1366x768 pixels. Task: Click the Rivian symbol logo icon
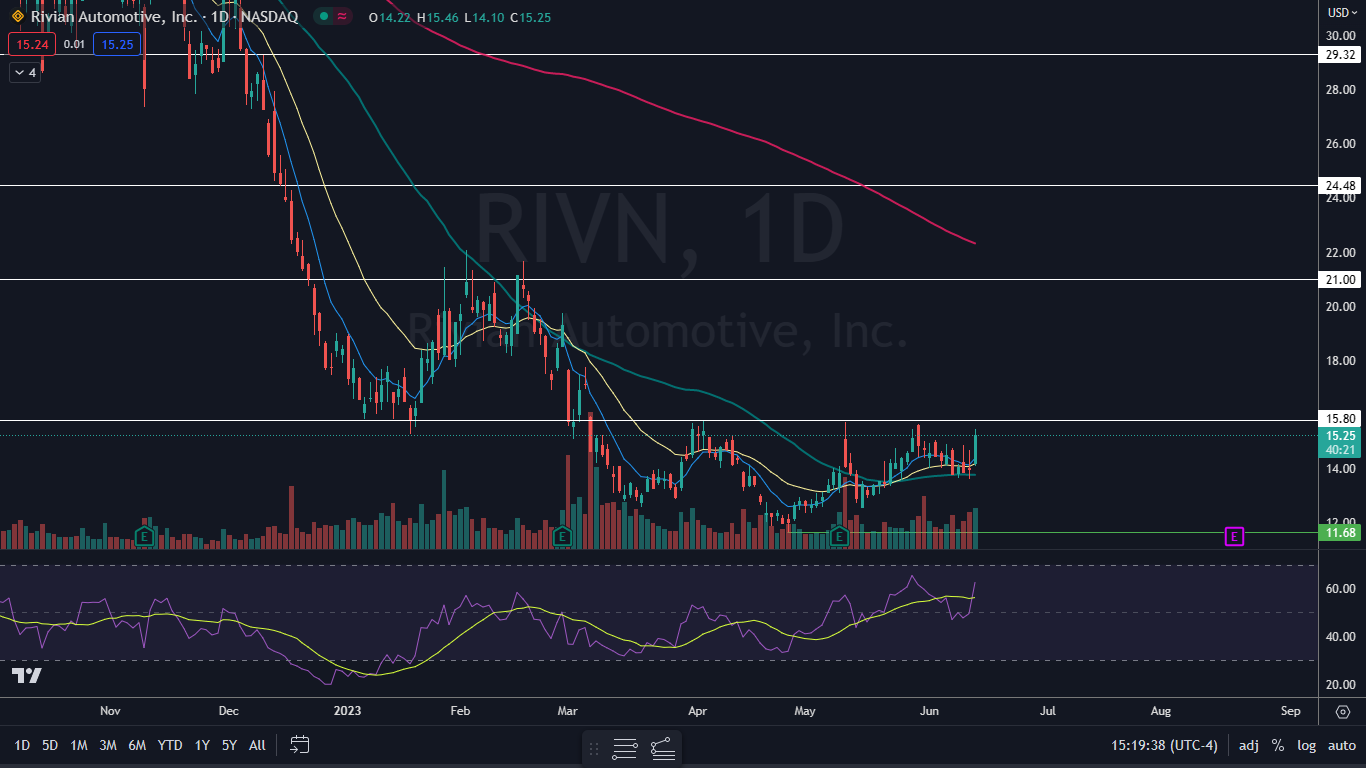click(17, 17)
